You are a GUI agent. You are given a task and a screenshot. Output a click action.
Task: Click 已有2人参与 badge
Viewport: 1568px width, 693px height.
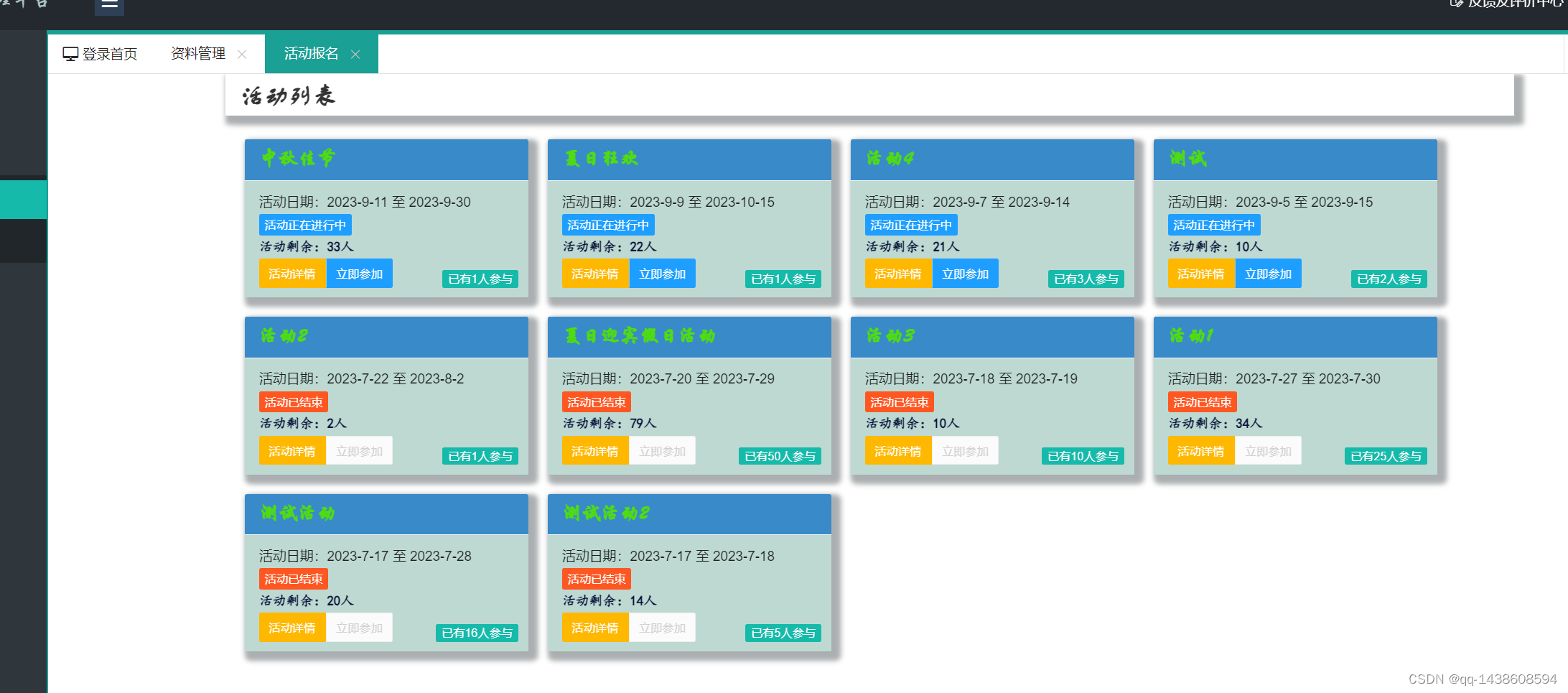tap(1389, 279)
